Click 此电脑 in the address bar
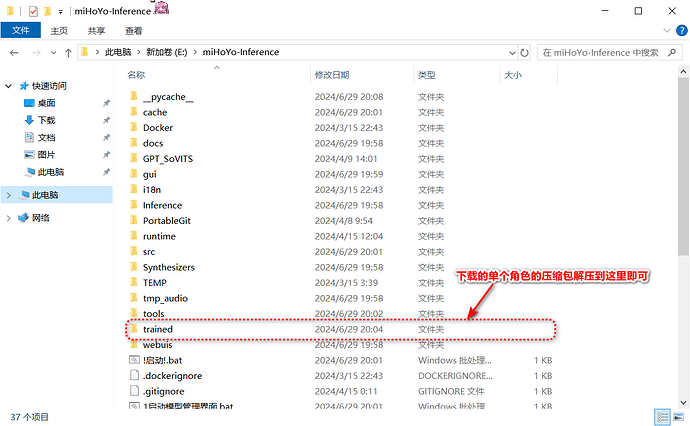 [118, 52]
